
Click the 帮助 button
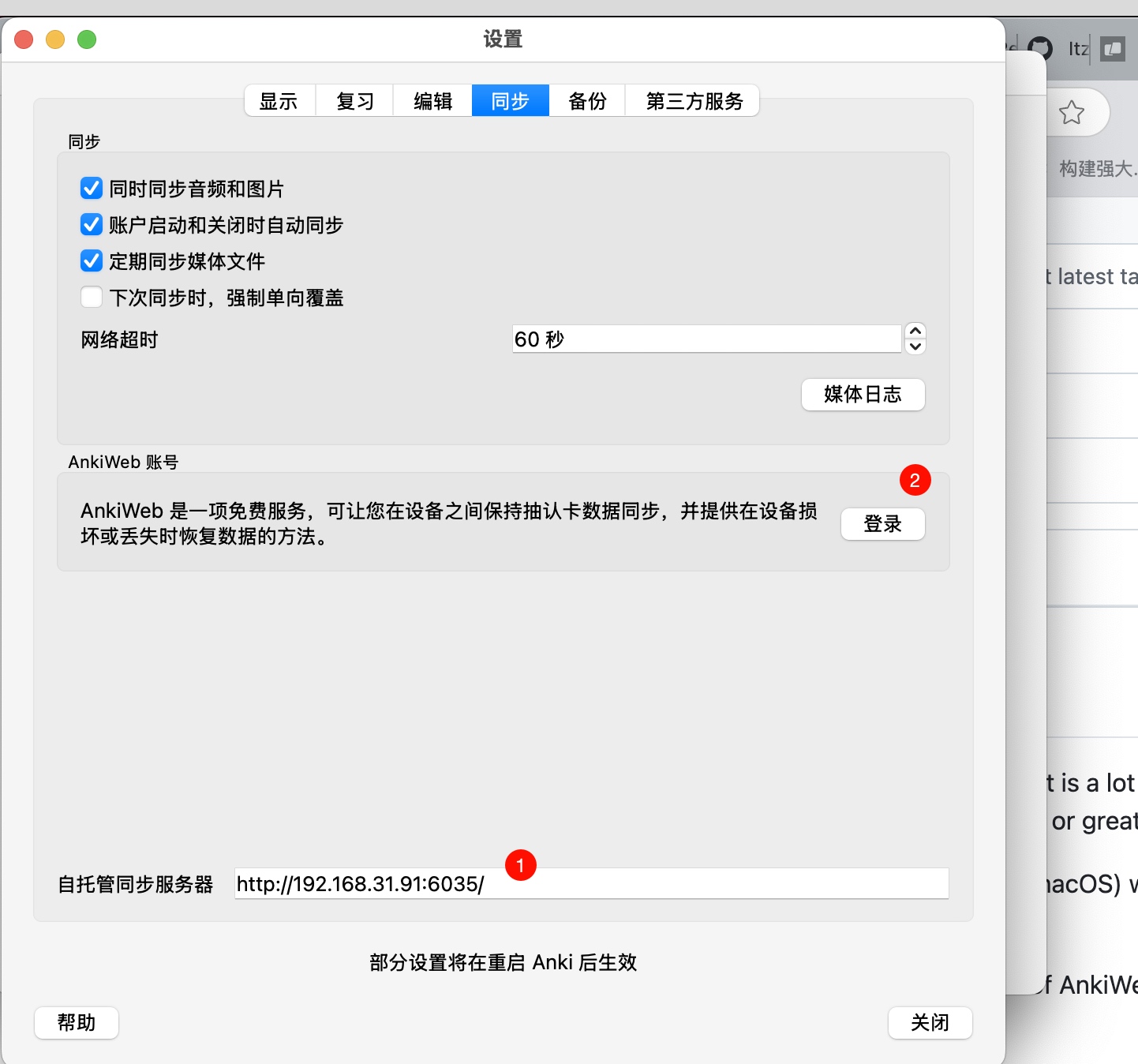click(77, 1023)
